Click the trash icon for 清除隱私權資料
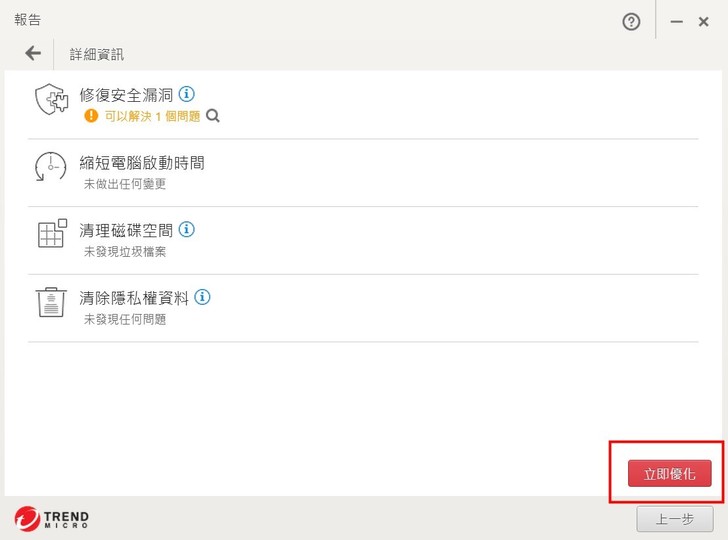Viewport: 728px width, 540px height. (x=51, y=302)
